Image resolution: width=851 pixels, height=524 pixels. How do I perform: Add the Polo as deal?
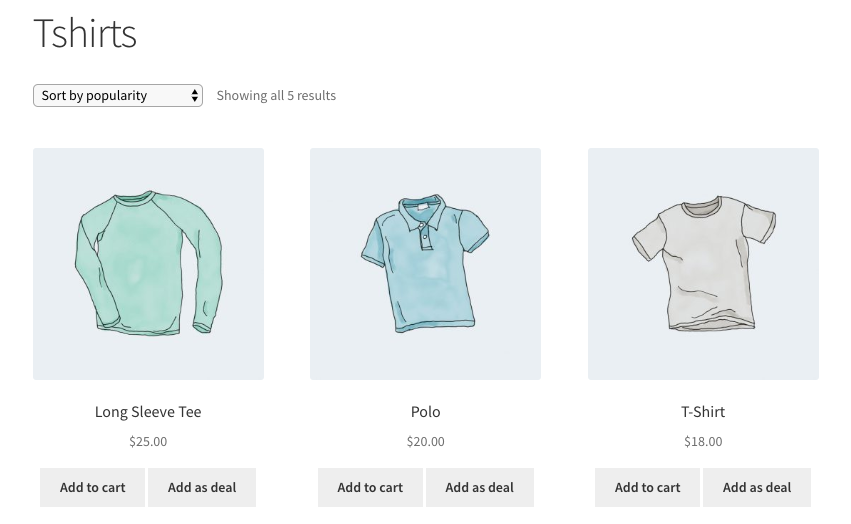tap(480, 488)
